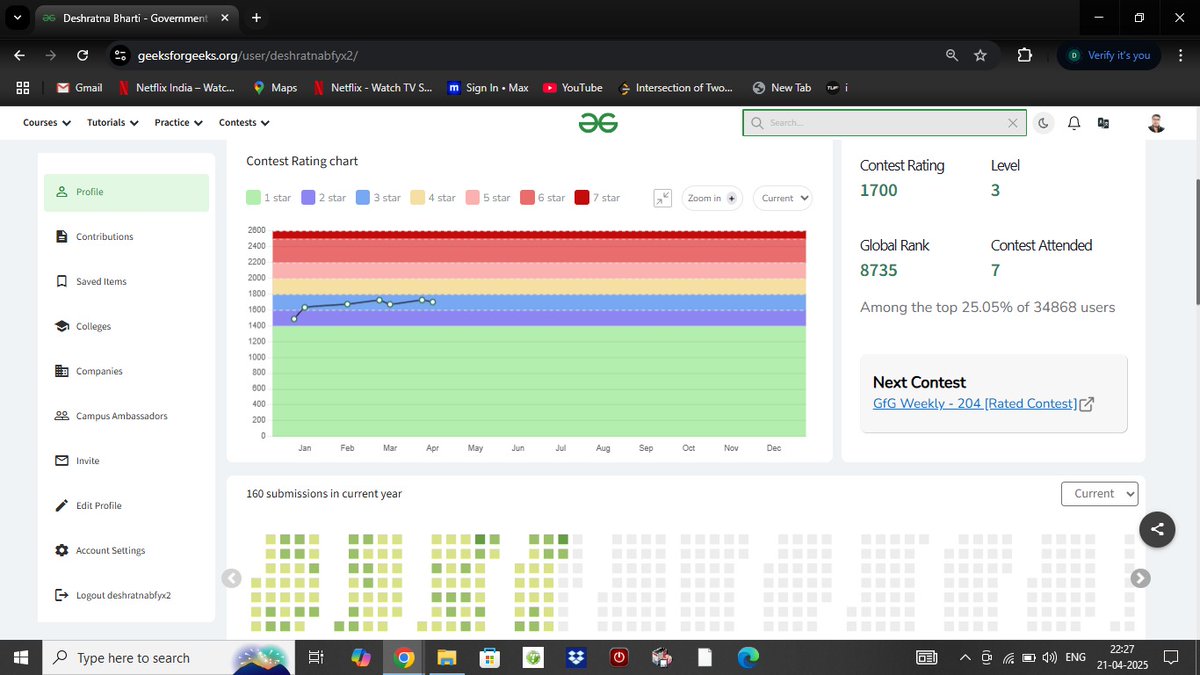
Task: Click the 3 star legend swatch
Action: (364, 197)
